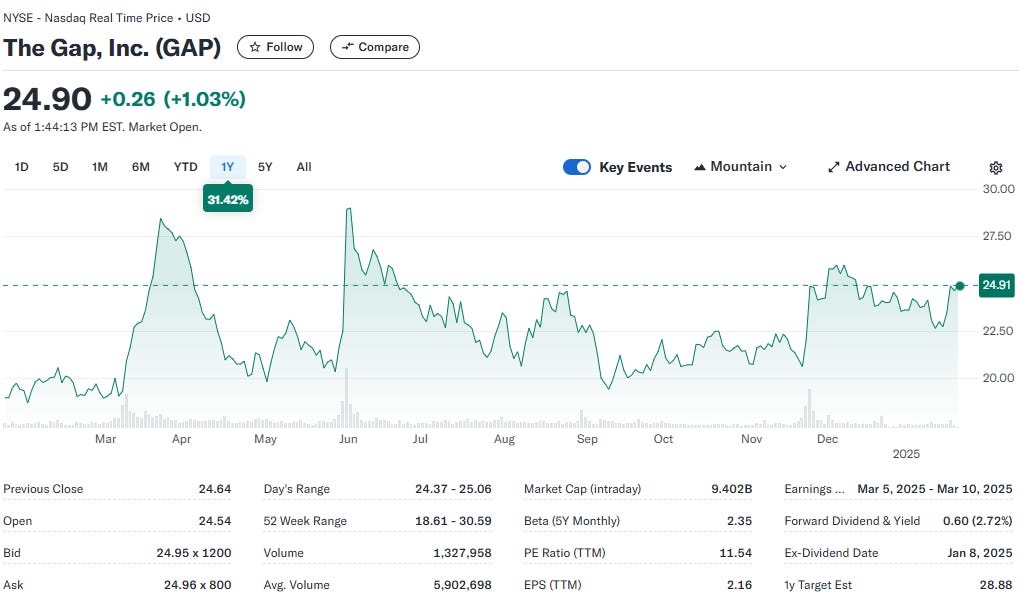Image resolution: width=1026 pixels, height=605 pixels.
Task: Select the 5D time range tab
Action: [60, 167]
